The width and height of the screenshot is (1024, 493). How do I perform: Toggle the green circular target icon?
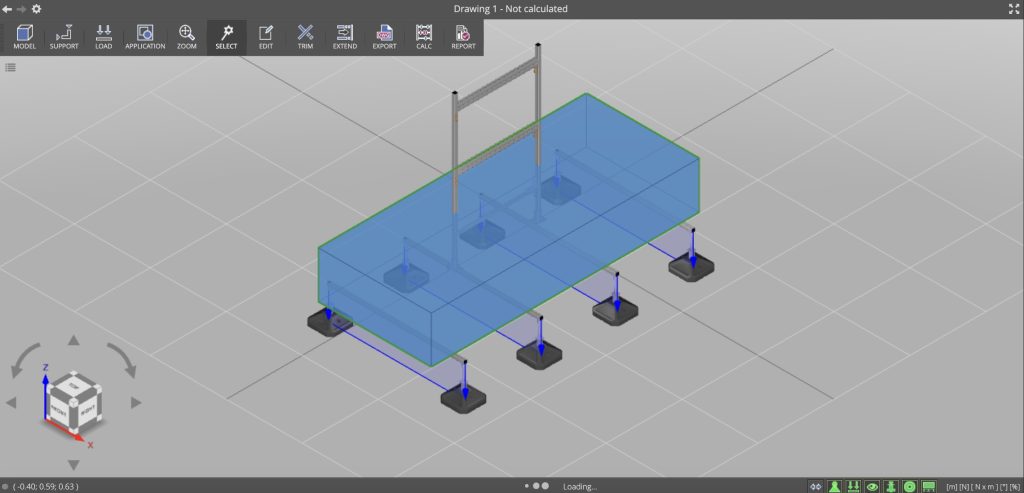pyautogui.click(x=910, y=486)
